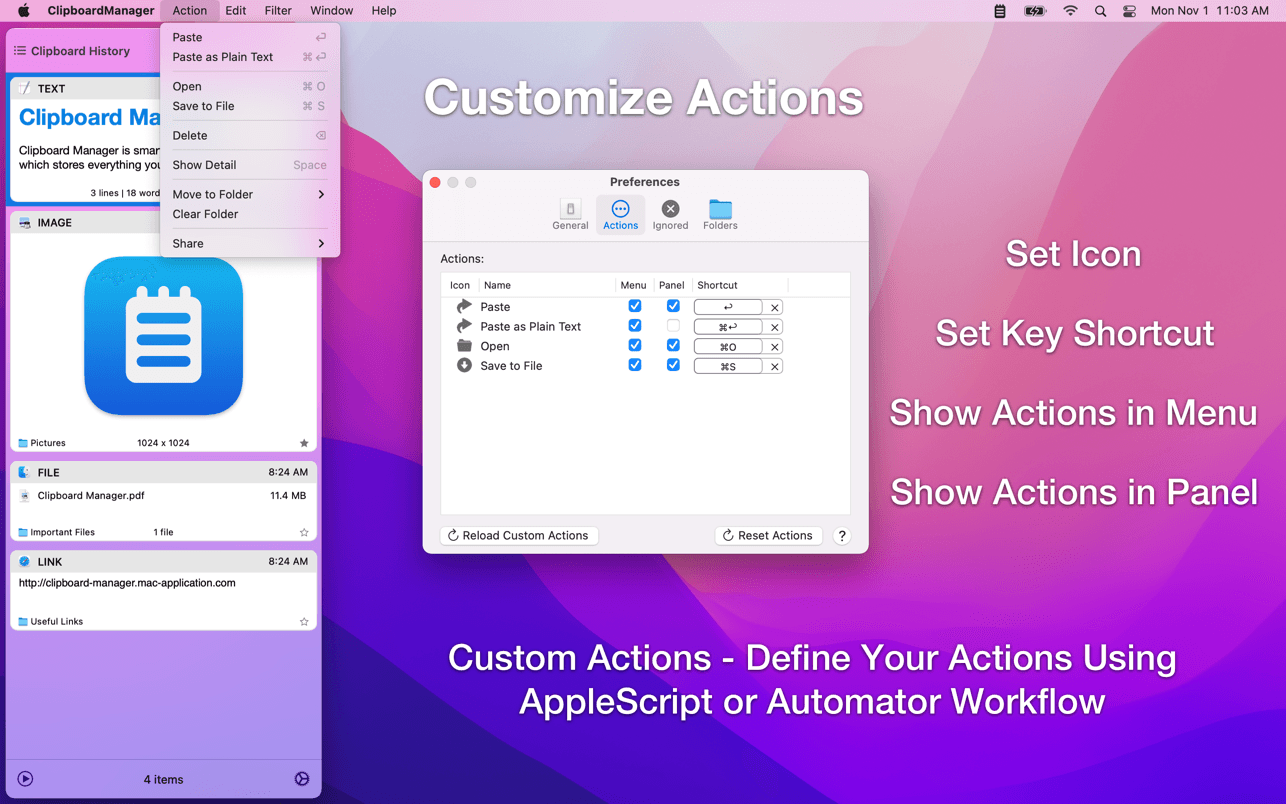Screen dimensions: 1286x804
Task: Open the settings gear in the panel footer
Action: (302, 779)
